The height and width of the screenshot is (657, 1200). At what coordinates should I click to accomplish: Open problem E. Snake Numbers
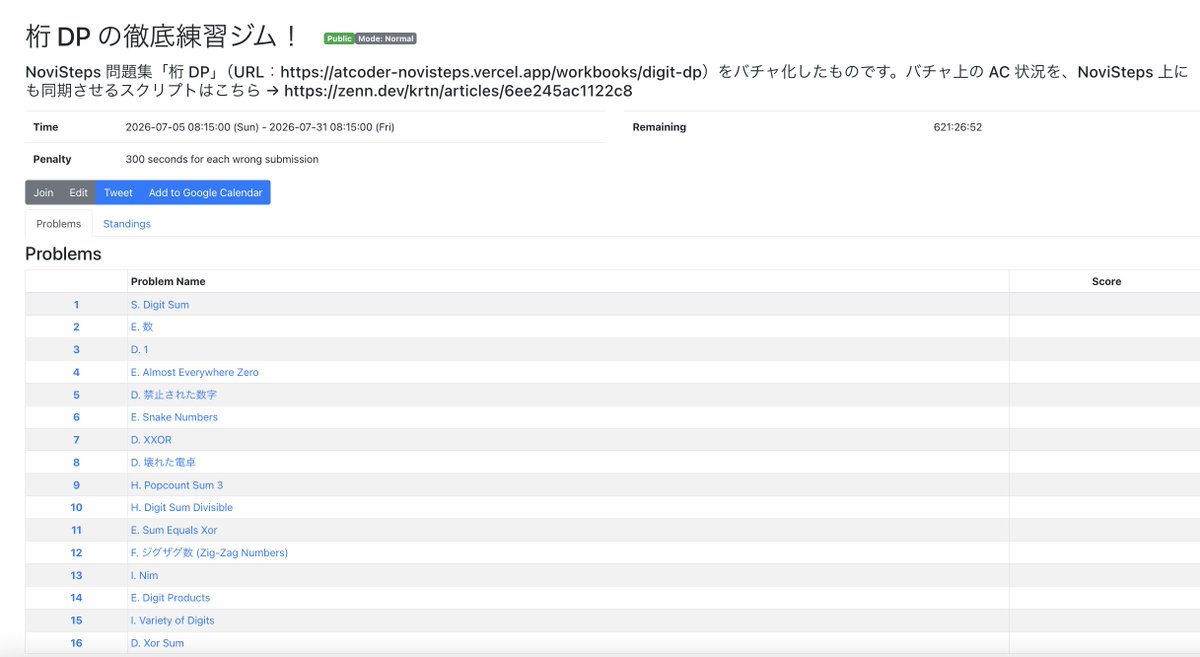click(x=174, y=417)
